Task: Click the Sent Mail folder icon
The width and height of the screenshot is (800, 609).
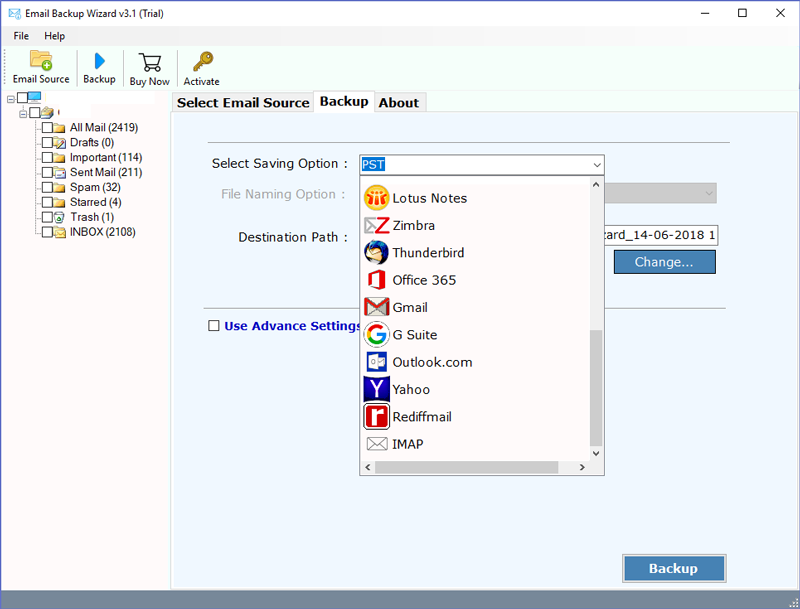Action: point(60,172)
